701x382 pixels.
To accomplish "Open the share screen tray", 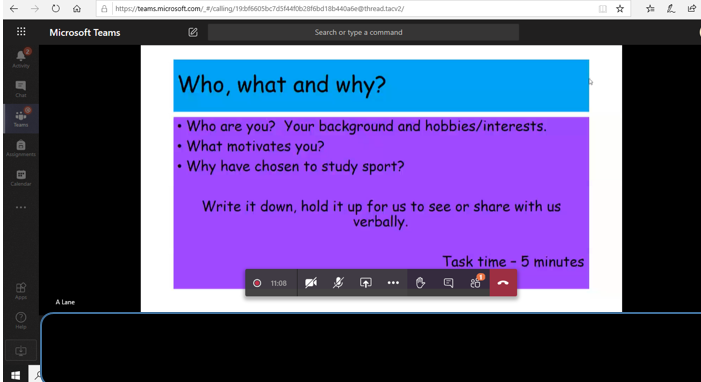I will click(x=366, y=283).
